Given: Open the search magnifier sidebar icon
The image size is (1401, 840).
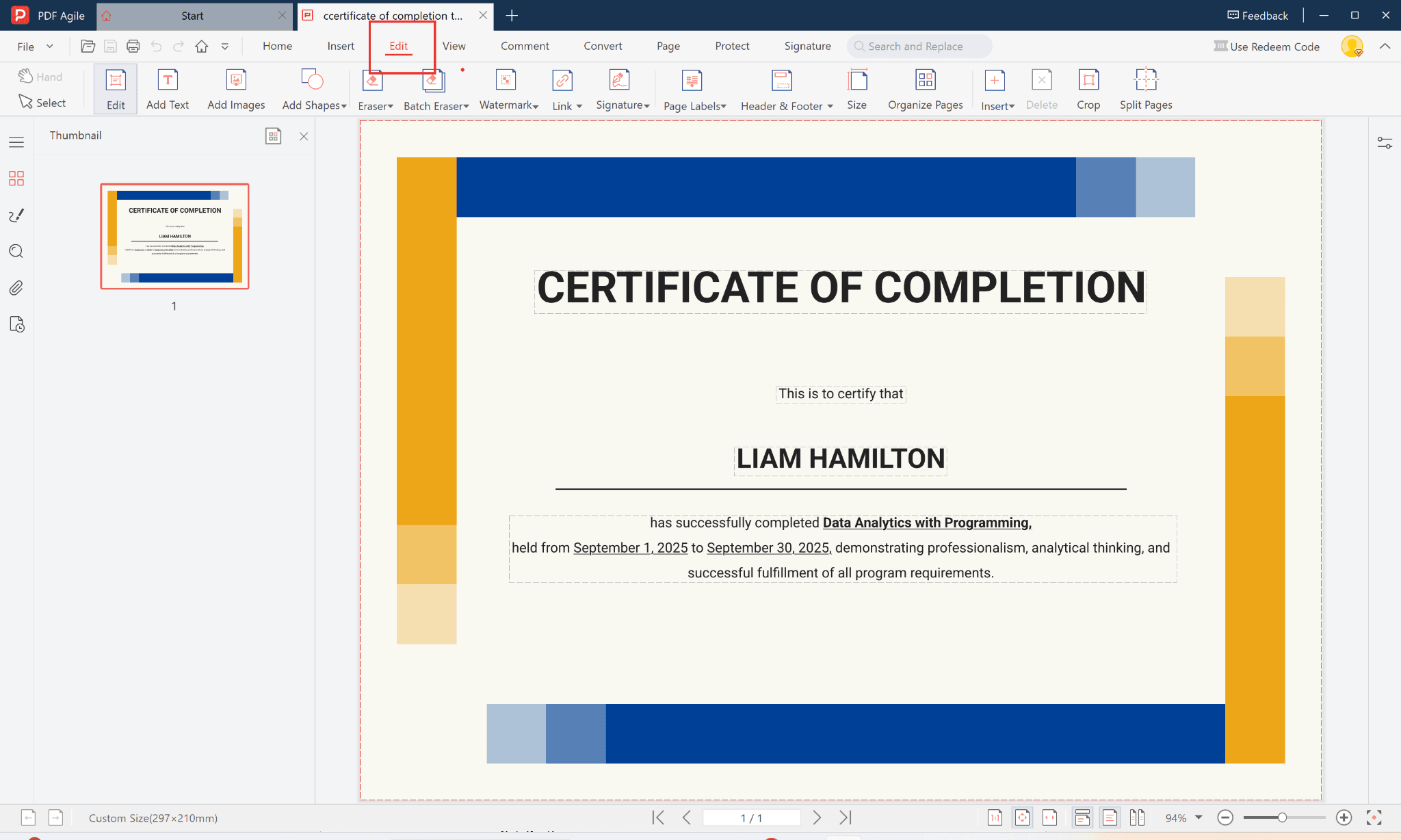Looking at the screenshot, I should click(x=16, y=251).
